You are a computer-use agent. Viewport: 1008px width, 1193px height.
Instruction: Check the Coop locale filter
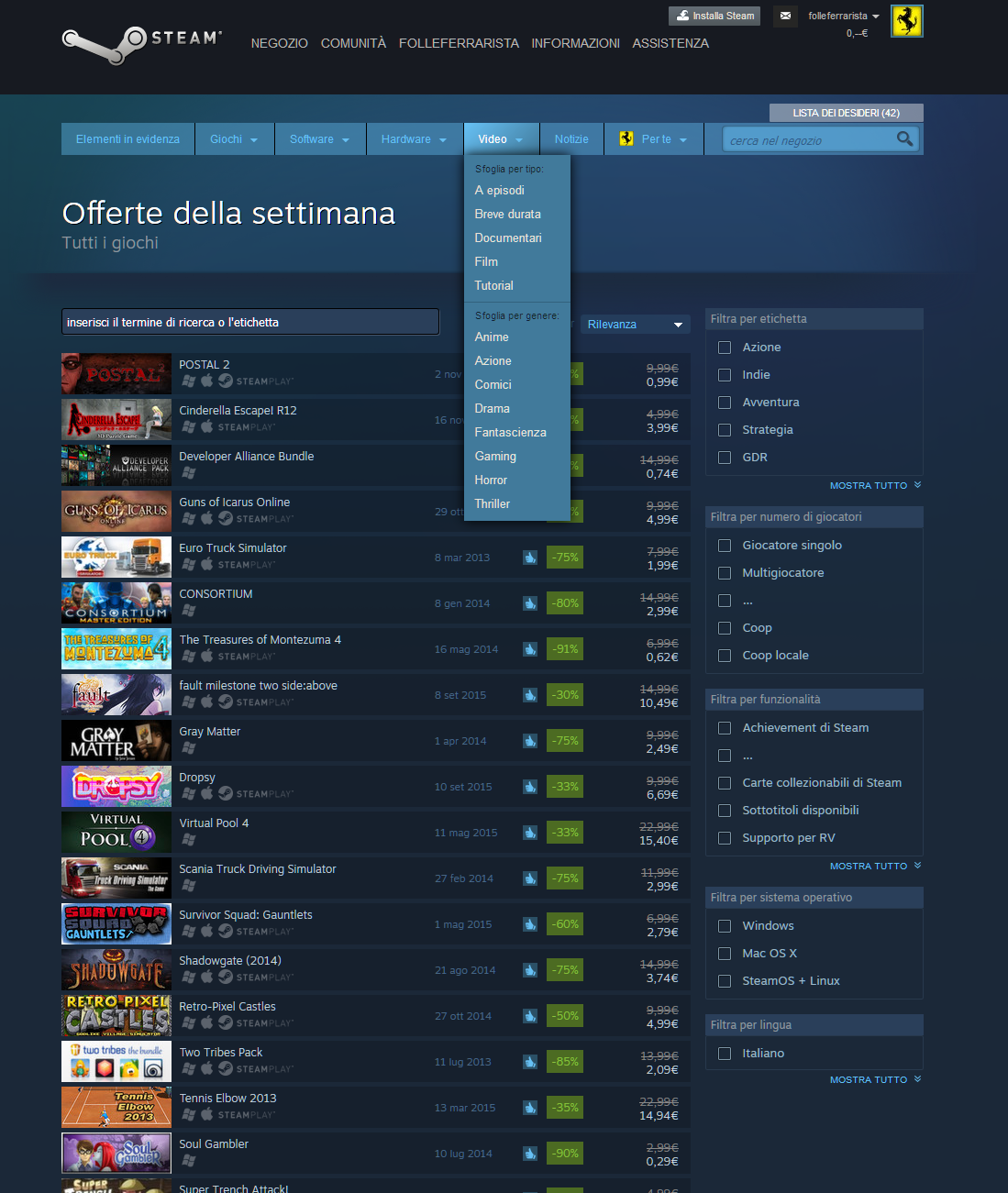[x=725, y=656]
